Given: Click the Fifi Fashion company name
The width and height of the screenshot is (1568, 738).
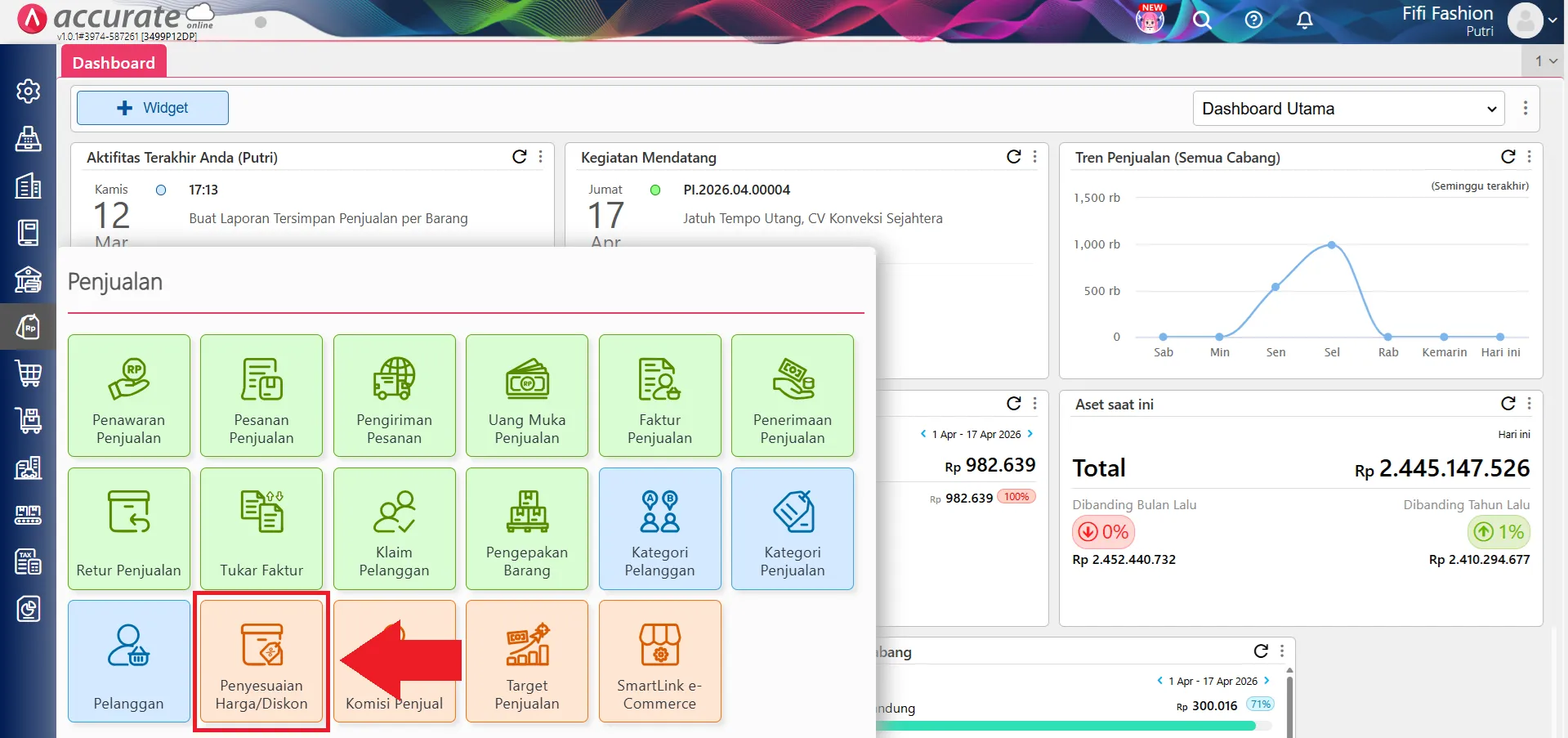Looking at the screenshot, I should [1447, 13].
